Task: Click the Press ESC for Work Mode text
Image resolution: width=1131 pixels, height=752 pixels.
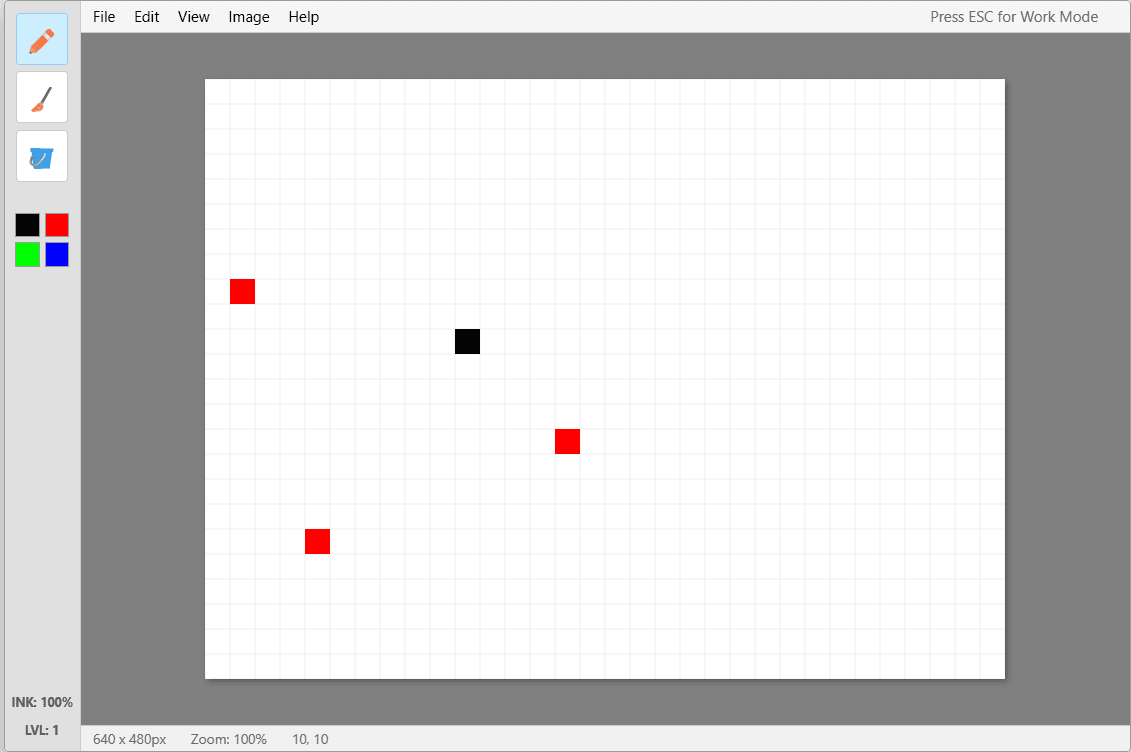Action: tap(1014, 17)
